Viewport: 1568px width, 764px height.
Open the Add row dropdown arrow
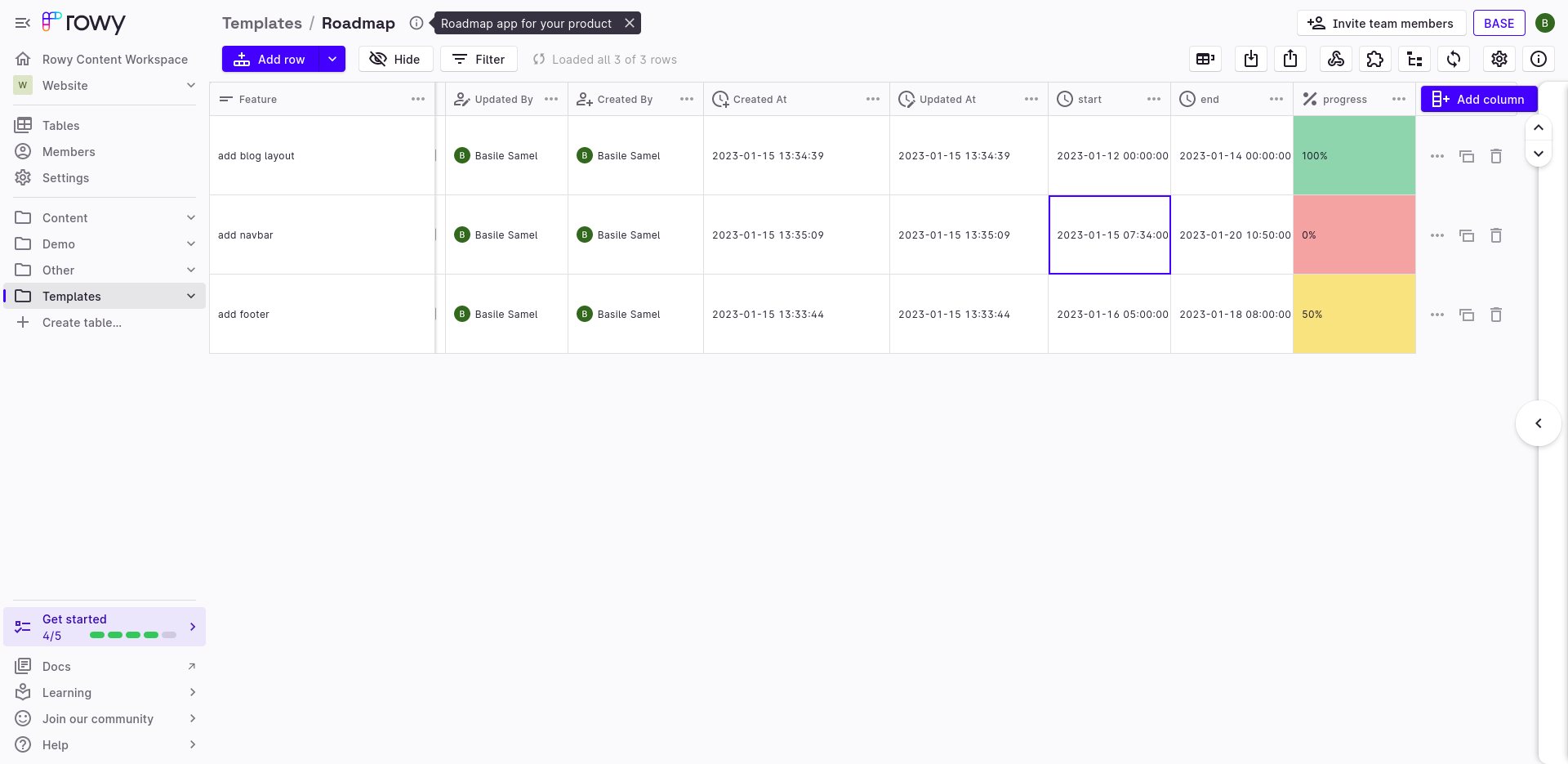332,59
